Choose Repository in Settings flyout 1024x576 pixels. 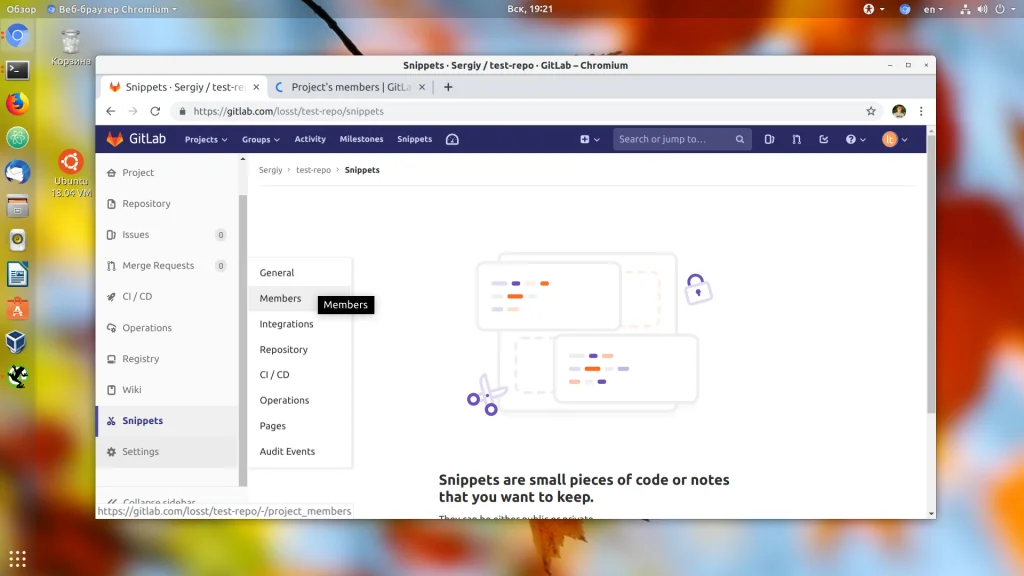pos(300,349)
